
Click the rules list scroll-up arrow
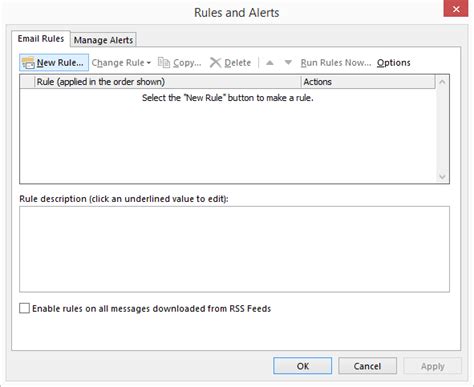pyautogui.click(x=442, y=82)
